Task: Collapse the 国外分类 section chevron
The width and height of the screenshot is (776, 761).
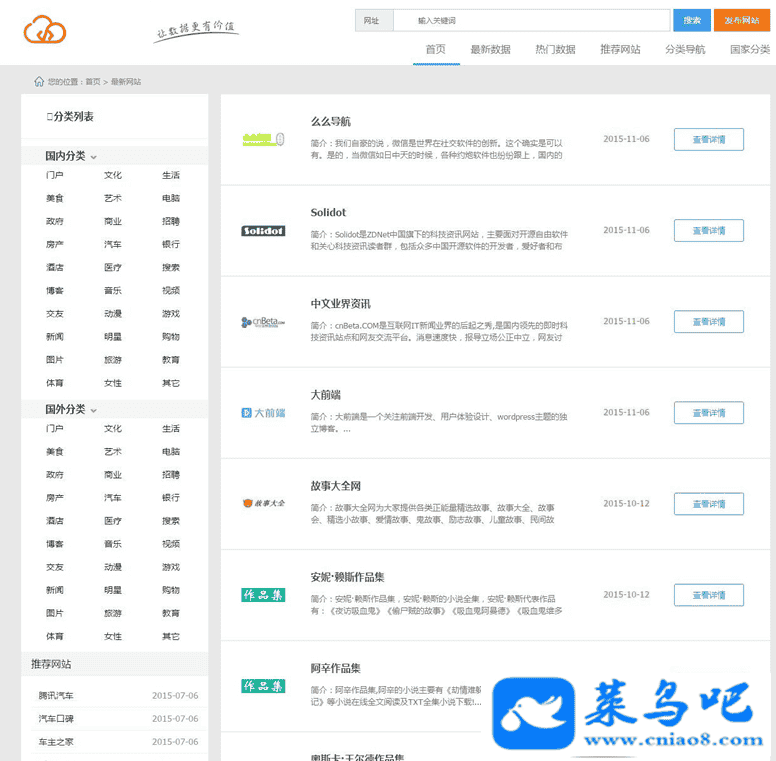Action: click(94, 411)
